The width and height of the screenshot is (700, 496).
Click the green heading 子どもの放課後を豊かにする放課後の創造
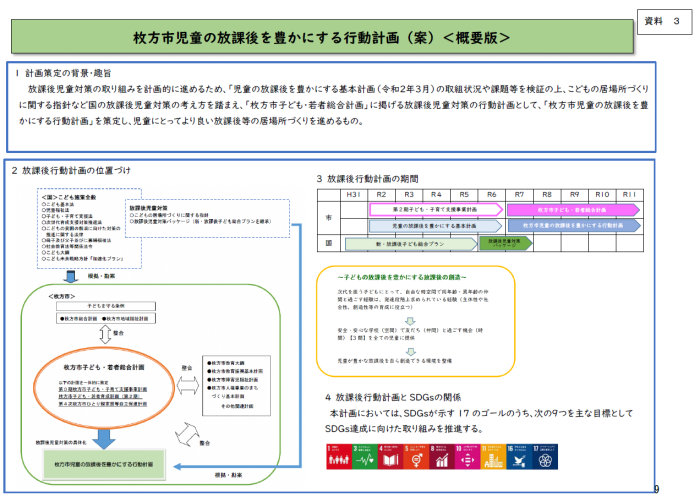402,278
